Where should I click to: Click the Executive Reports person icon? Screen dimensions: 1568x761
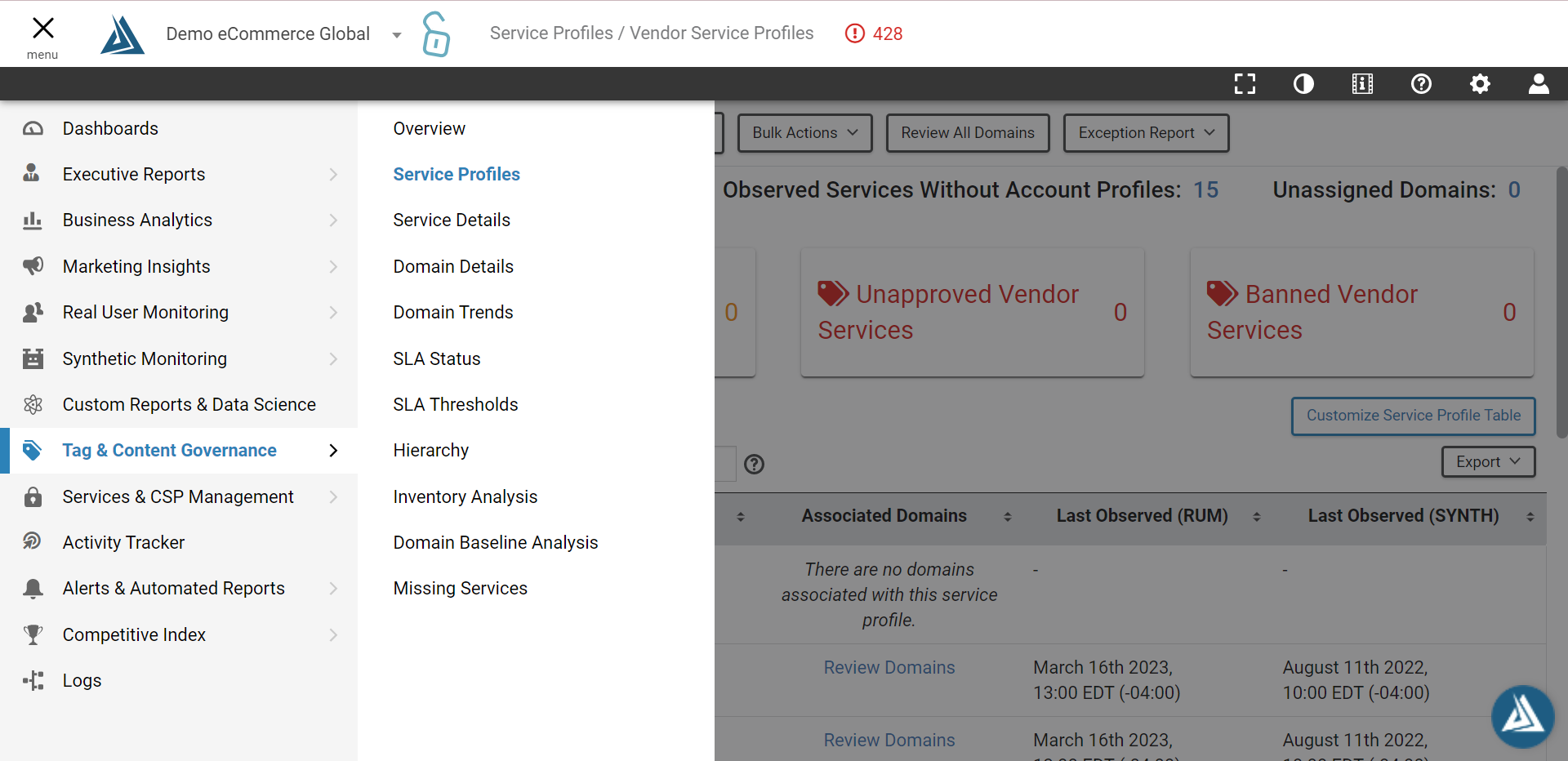pos(32,173)
